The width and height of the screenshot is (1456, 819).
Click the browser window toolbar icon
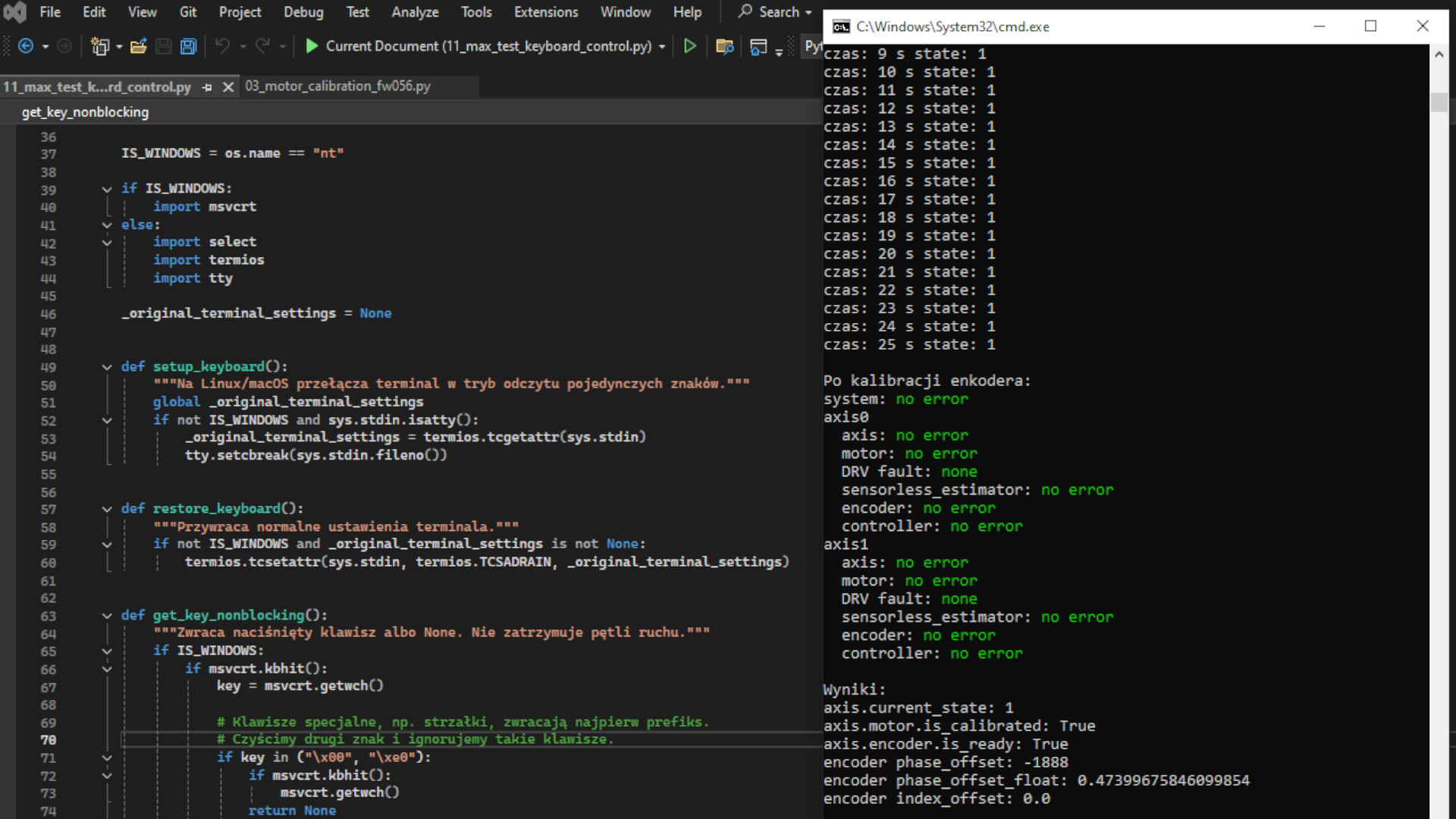[x=758, y=47]
